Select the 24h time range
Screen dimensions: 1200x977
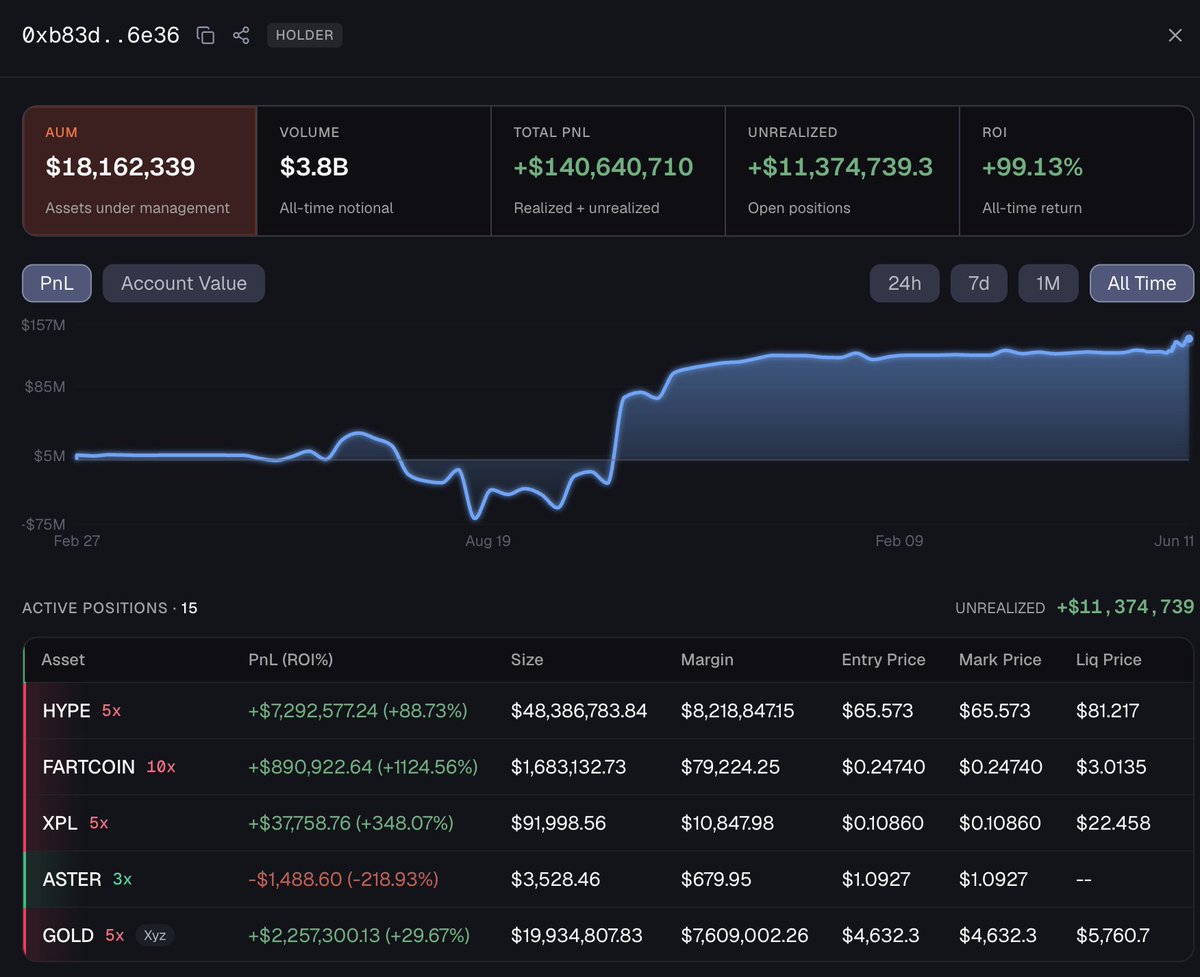[x=904, y=283]
